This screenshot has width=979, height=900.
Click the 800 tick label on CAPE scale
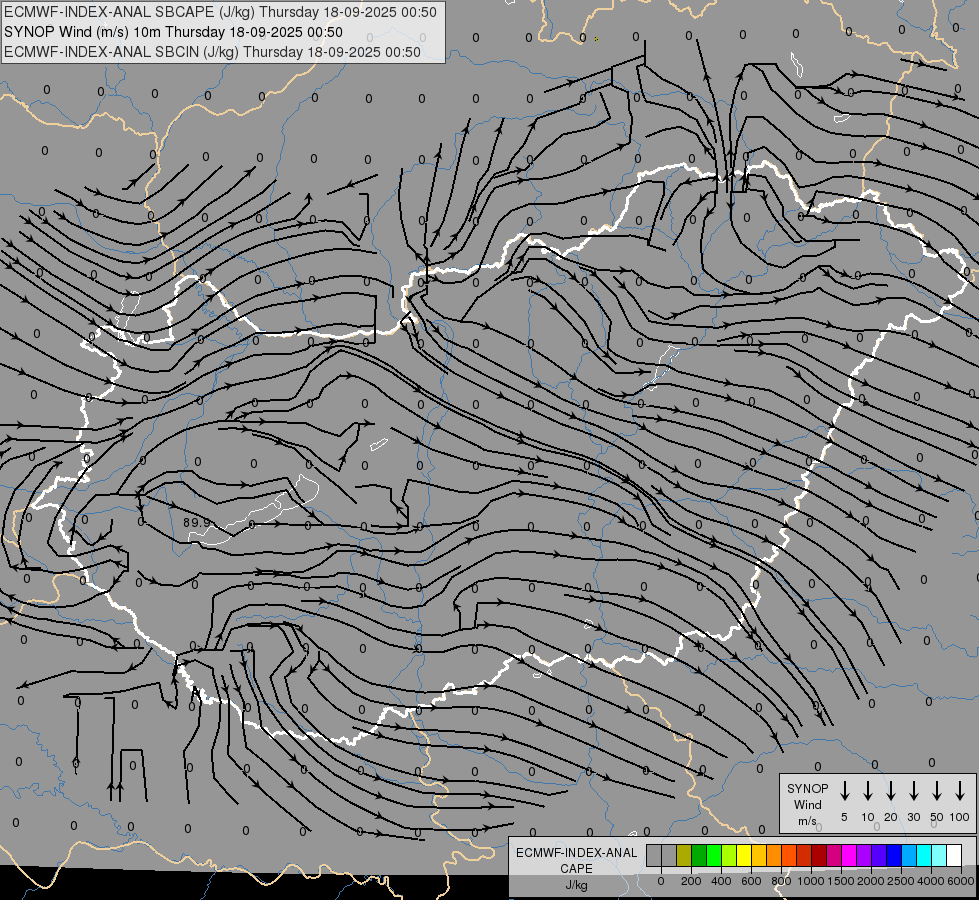point(781,881)
